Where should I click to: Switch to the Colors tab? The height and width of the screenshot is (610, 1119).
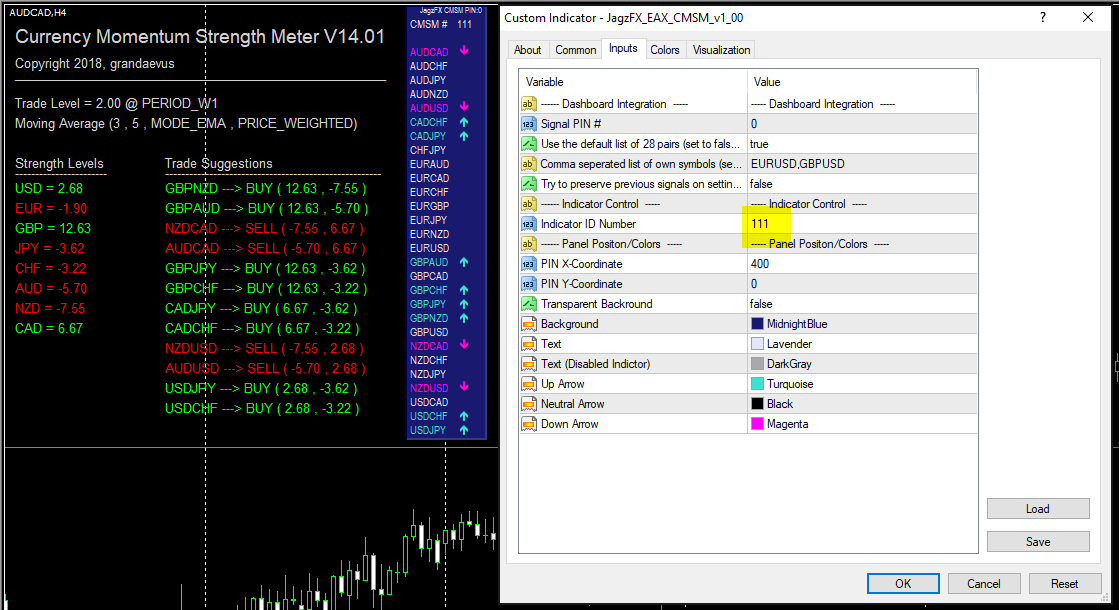[x=665, y=49]
